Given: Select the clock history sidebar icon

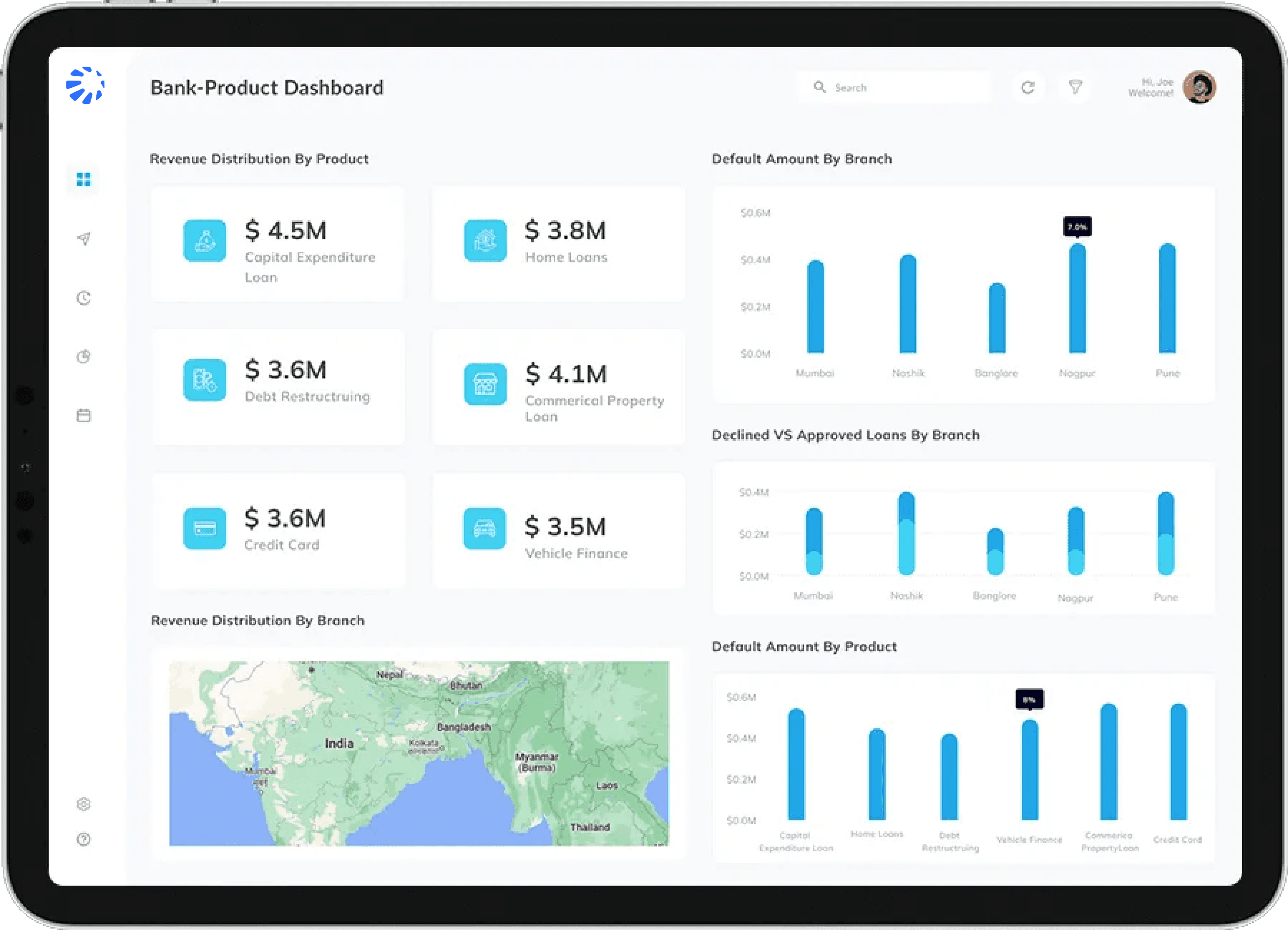Looking at the screenshot, I should coord(83,298).
